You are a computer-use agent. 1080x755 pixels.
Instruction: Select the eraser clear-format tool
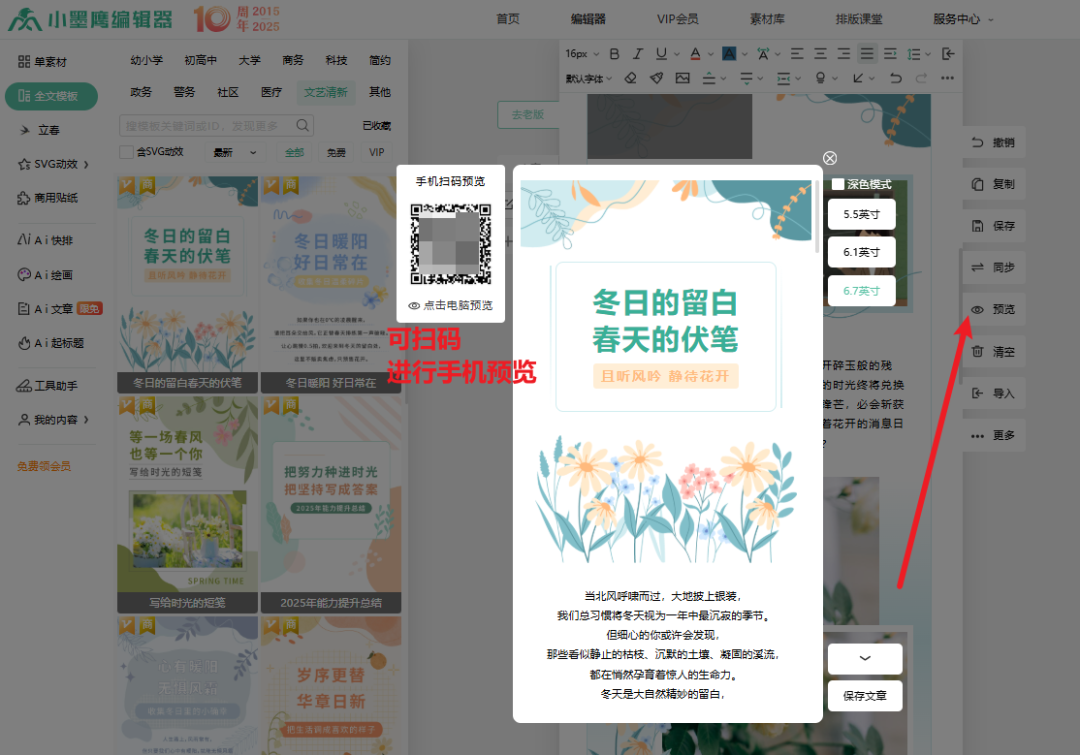tap(630, 78)
